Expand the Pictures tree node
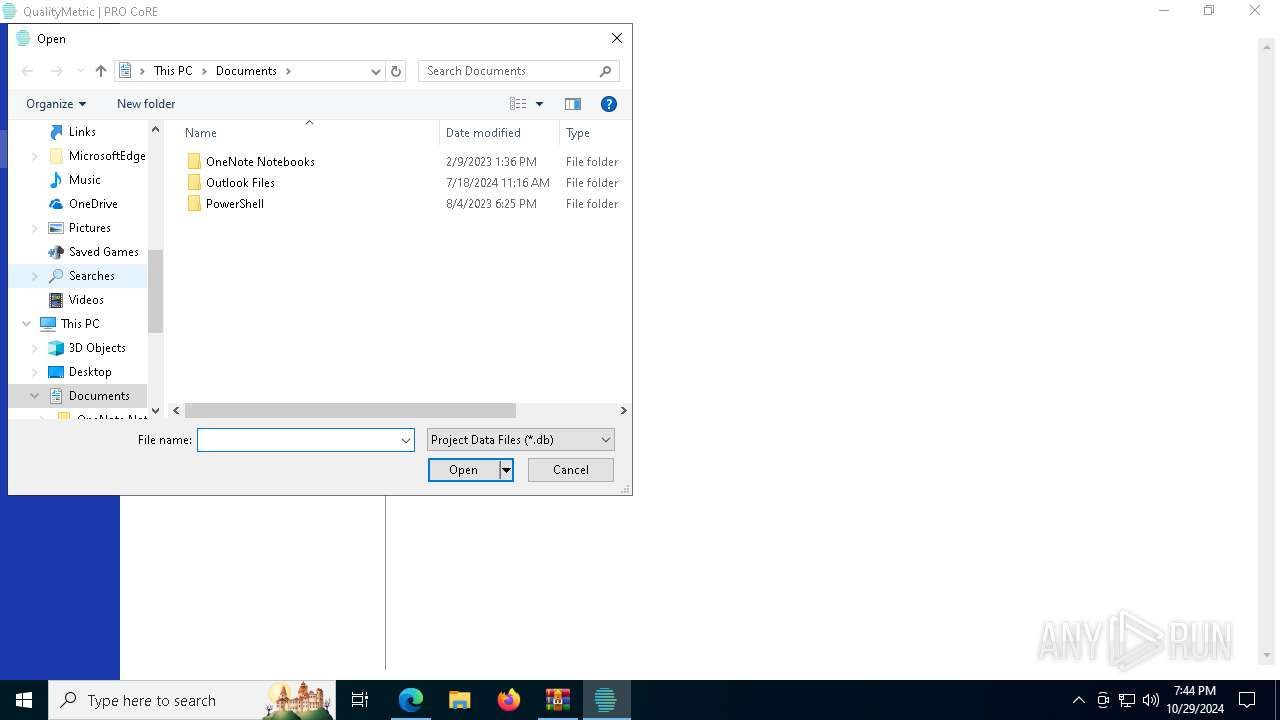 click(x=35, y=228)
